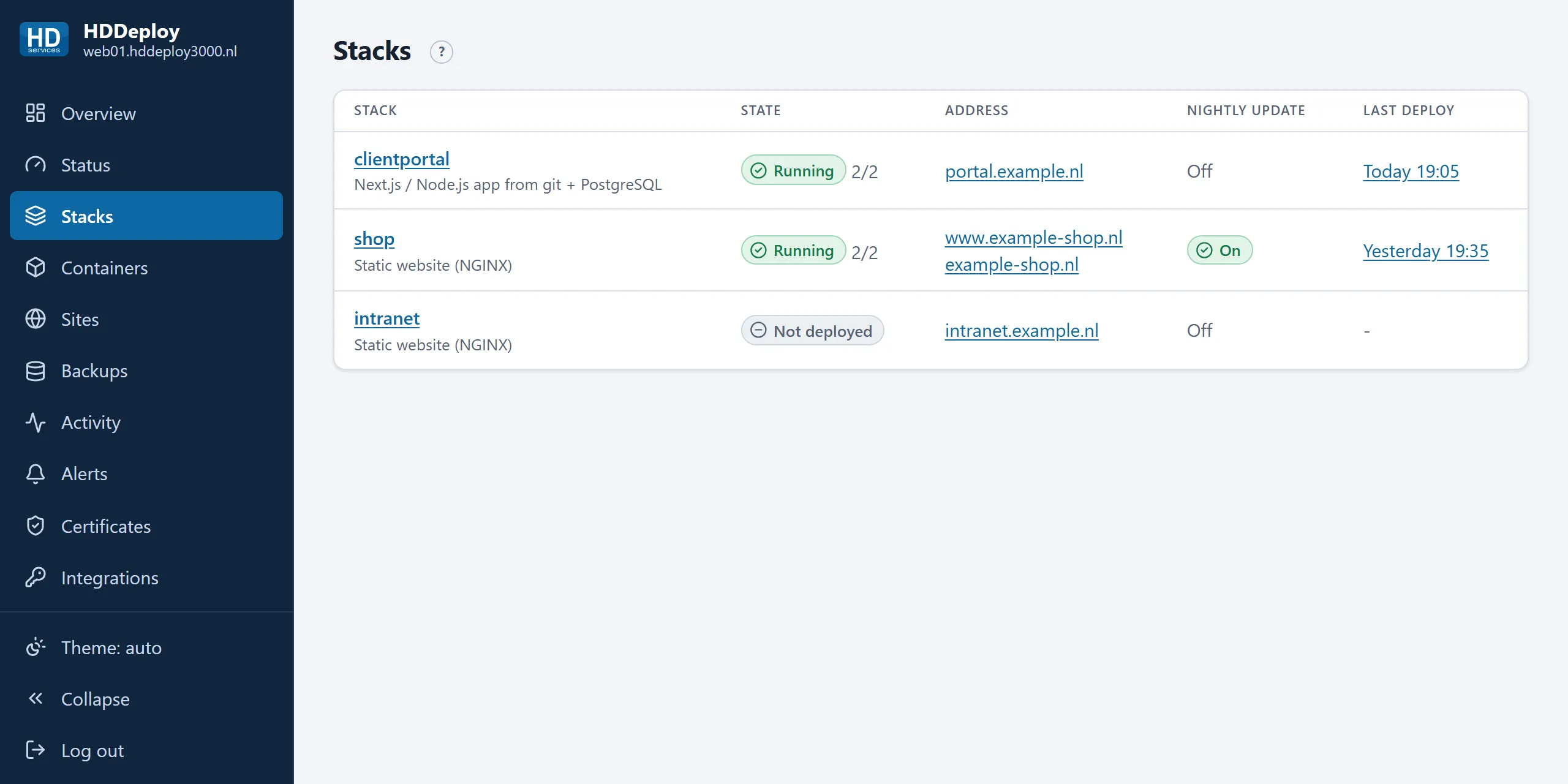Image resolution: width=1568 pixels, height=784 pixels.
Task: Click the clientportal Running state badge
Action: 793,170
